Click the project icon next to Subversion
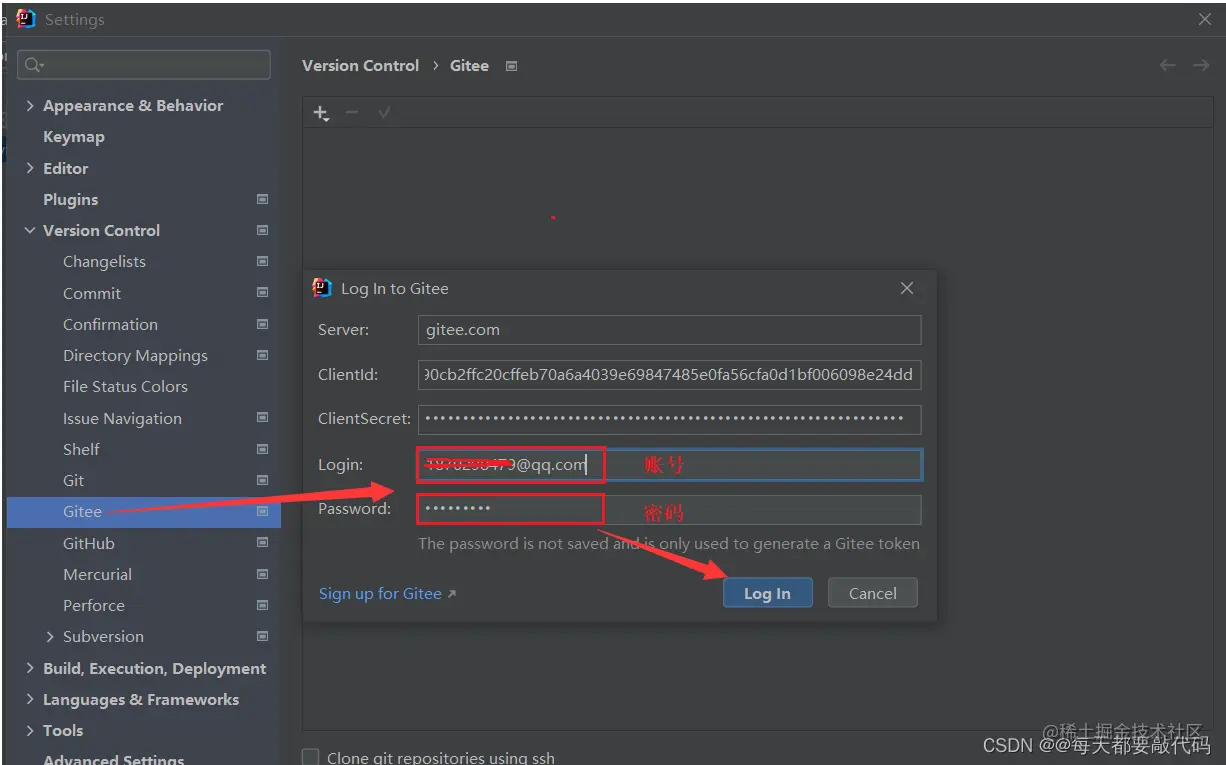 (262, 636)
